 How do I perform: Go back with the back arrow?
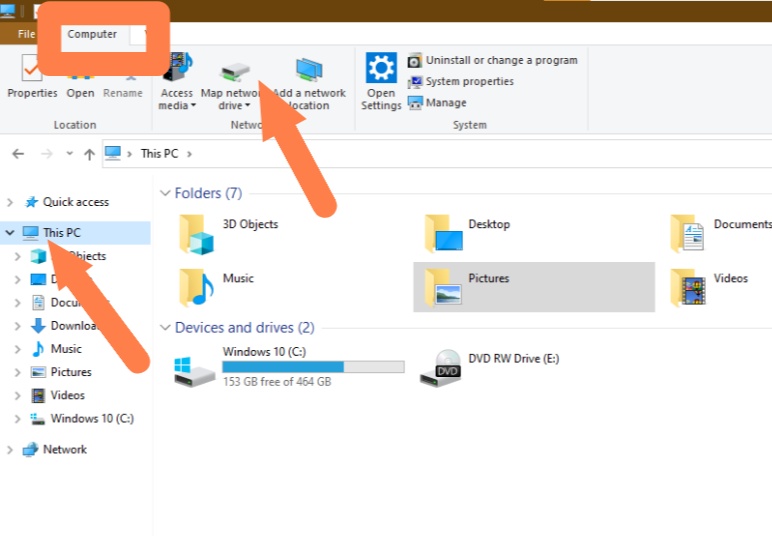(x=18, y=154)
